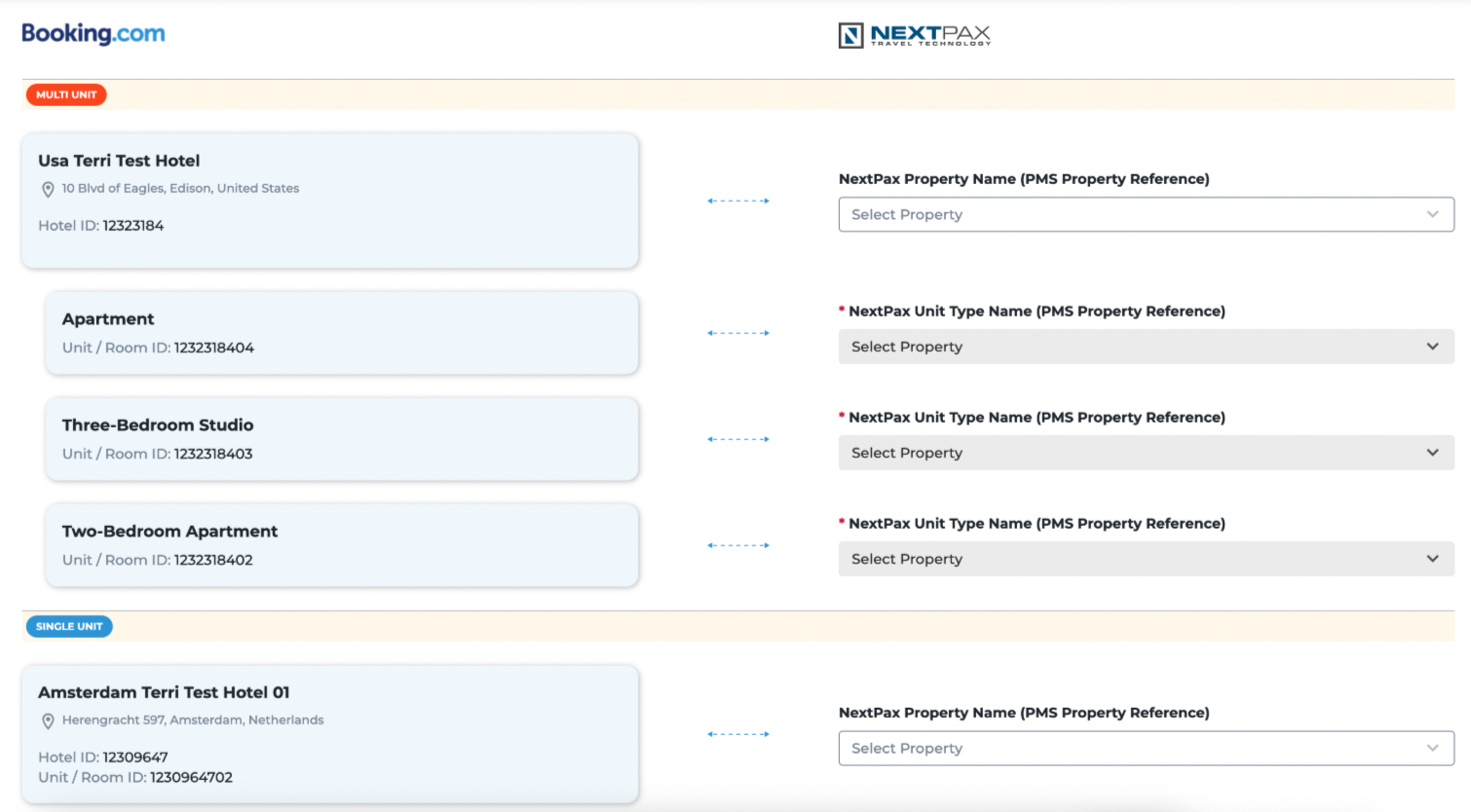Select Hotel ID 12309647 text

(x=103, y=757)
